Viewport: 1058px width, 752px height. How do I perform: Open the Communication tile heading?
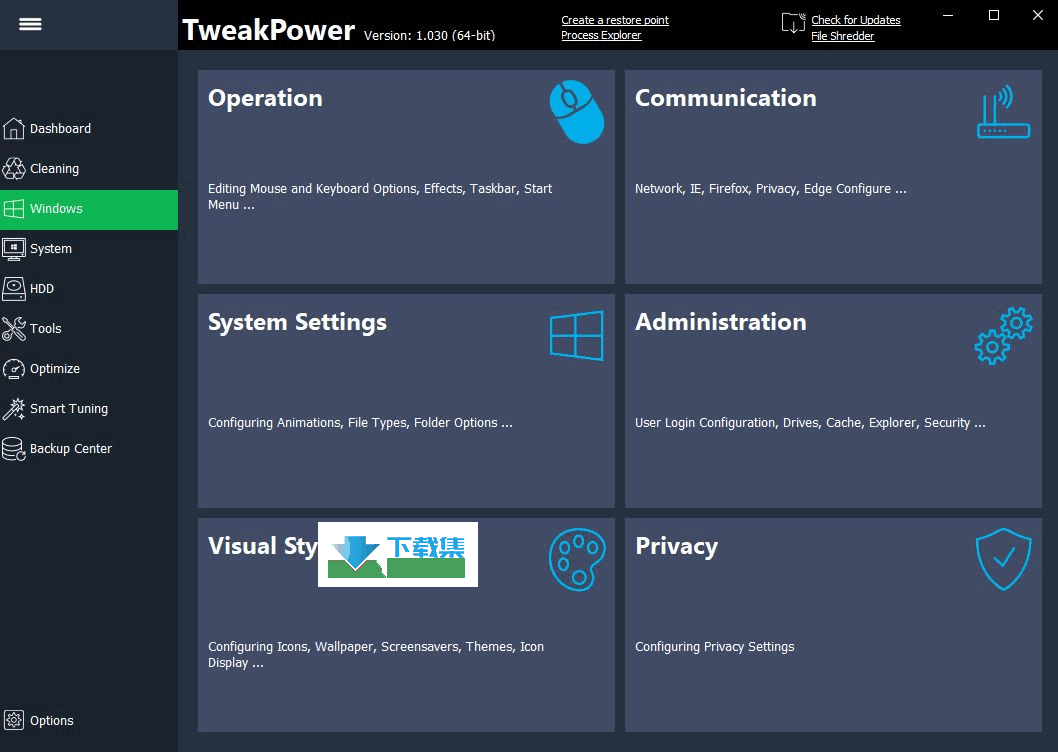(725, 98)
